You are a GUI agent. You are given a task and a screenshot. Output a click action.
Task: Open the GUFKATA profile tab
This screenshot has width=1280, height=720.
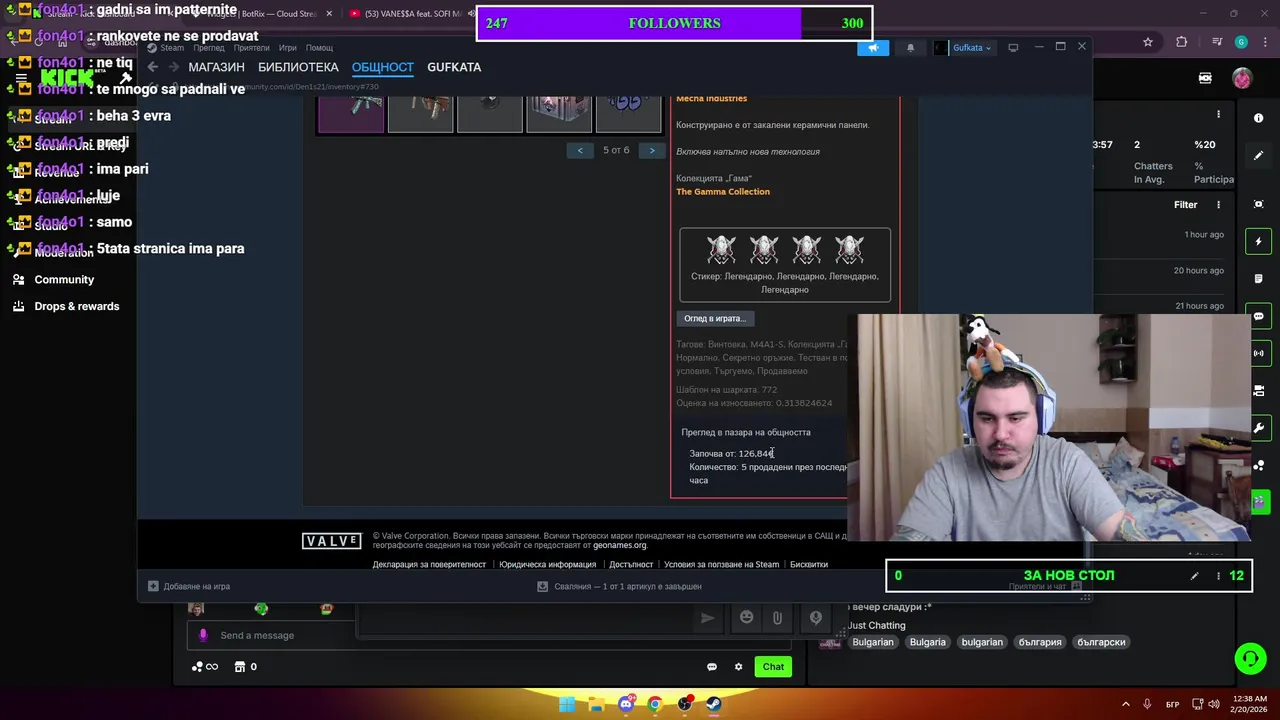(x=454, y=67)
